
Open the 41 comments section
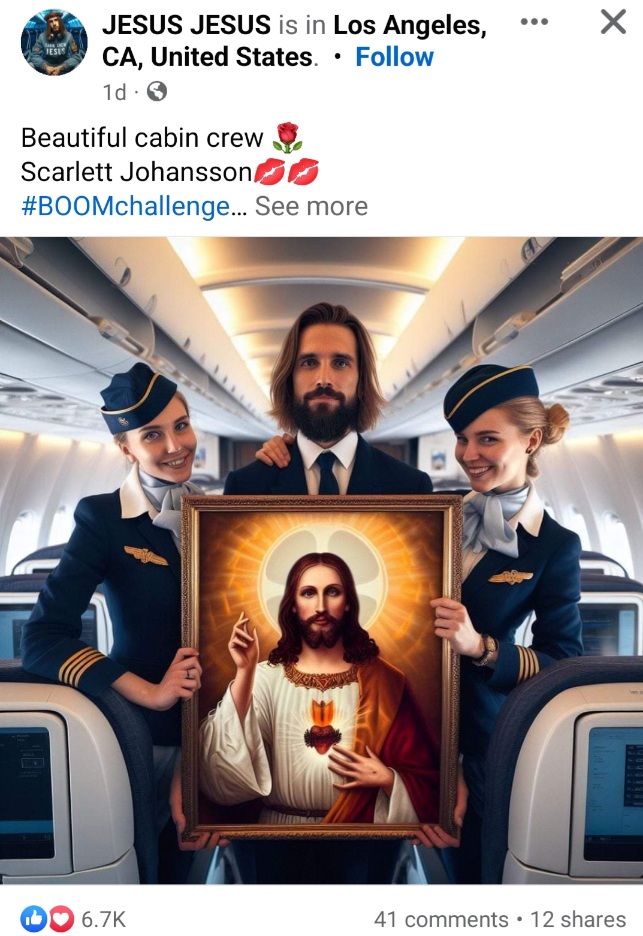(441, 919)
